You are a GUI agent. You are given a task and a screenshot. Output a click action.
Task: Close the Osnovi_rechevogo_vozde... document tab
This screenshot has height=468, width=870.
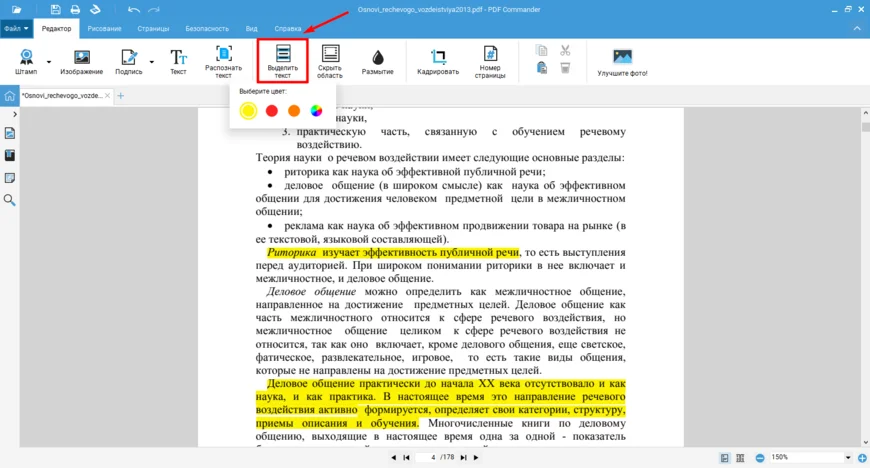pos(108,95)
